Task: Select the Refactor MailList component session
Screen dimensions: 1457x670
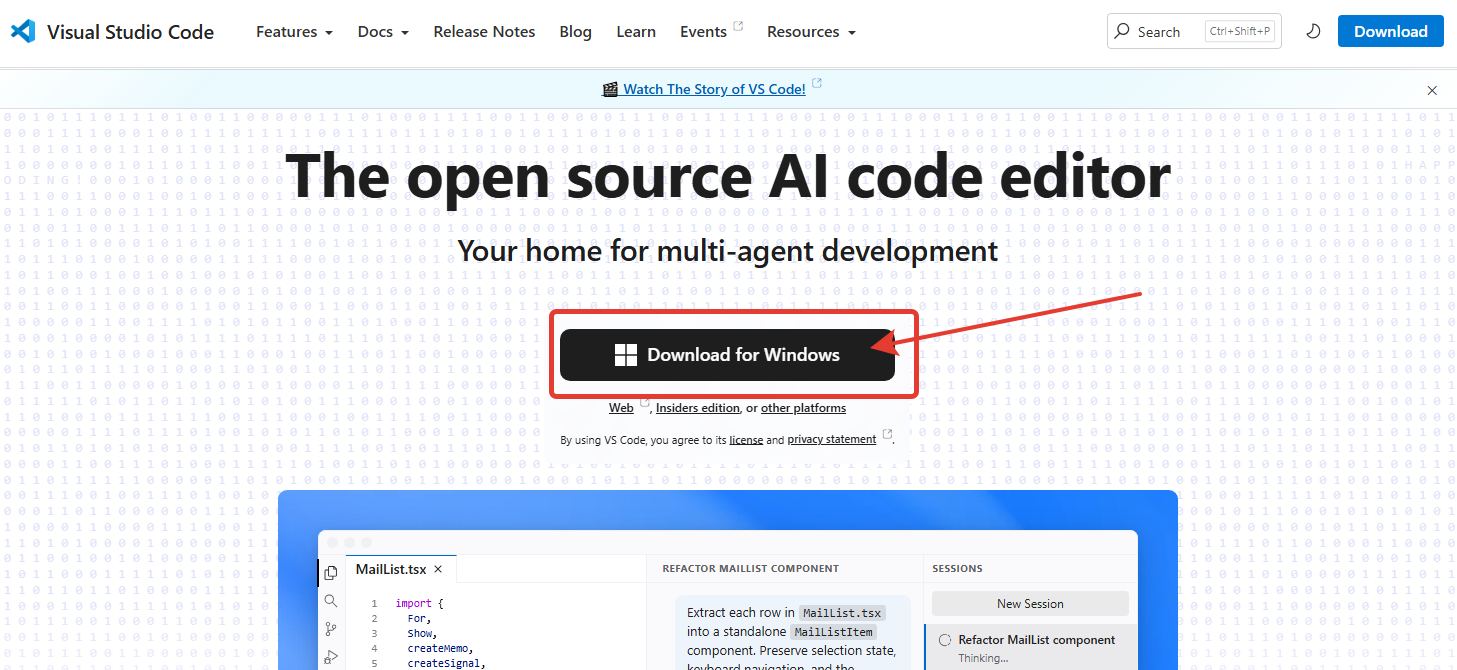Action: (1031, 648)
